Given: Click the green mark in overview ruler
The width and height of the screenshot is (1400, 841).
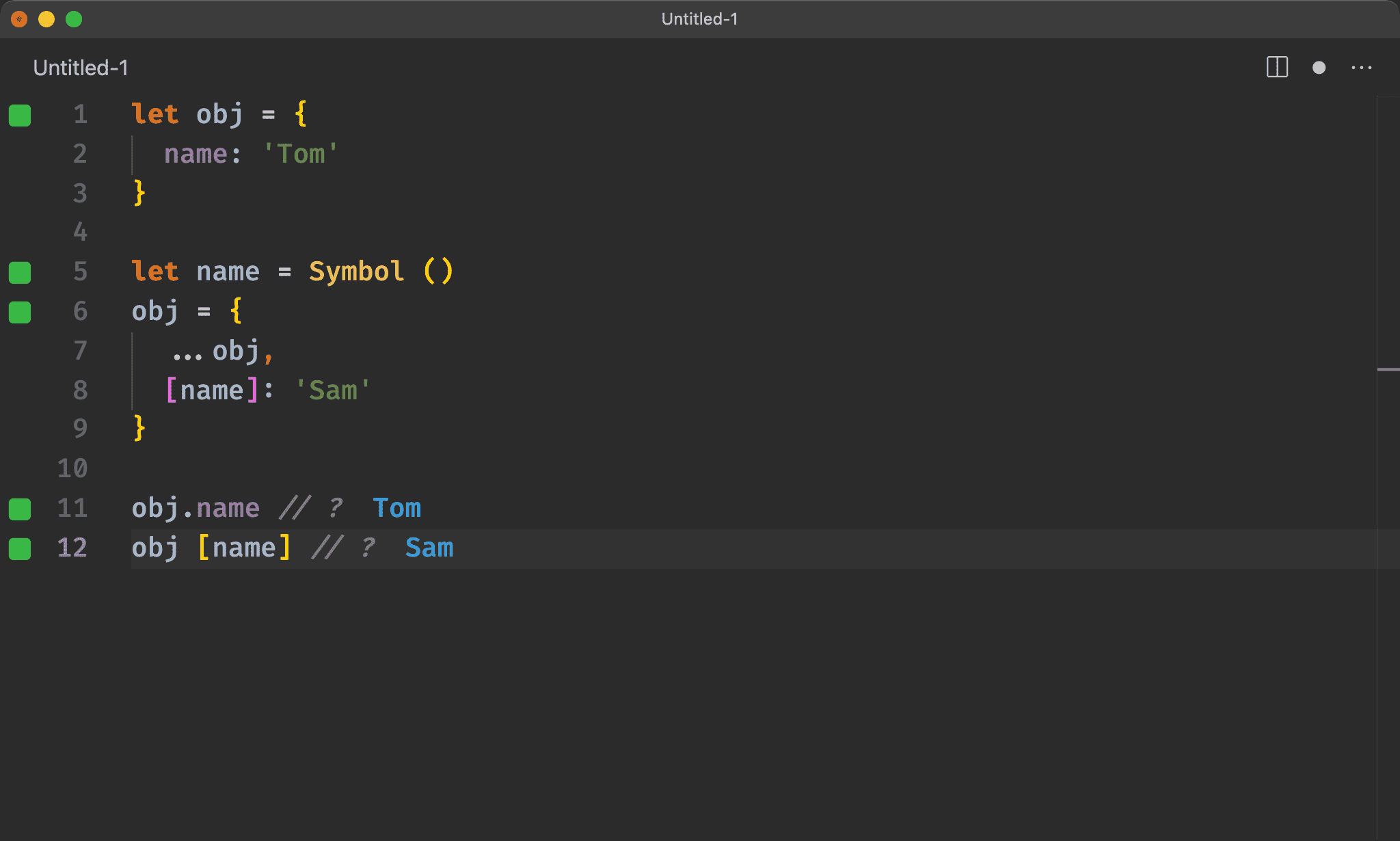Looking at the screenshot, I should 1388,369.
